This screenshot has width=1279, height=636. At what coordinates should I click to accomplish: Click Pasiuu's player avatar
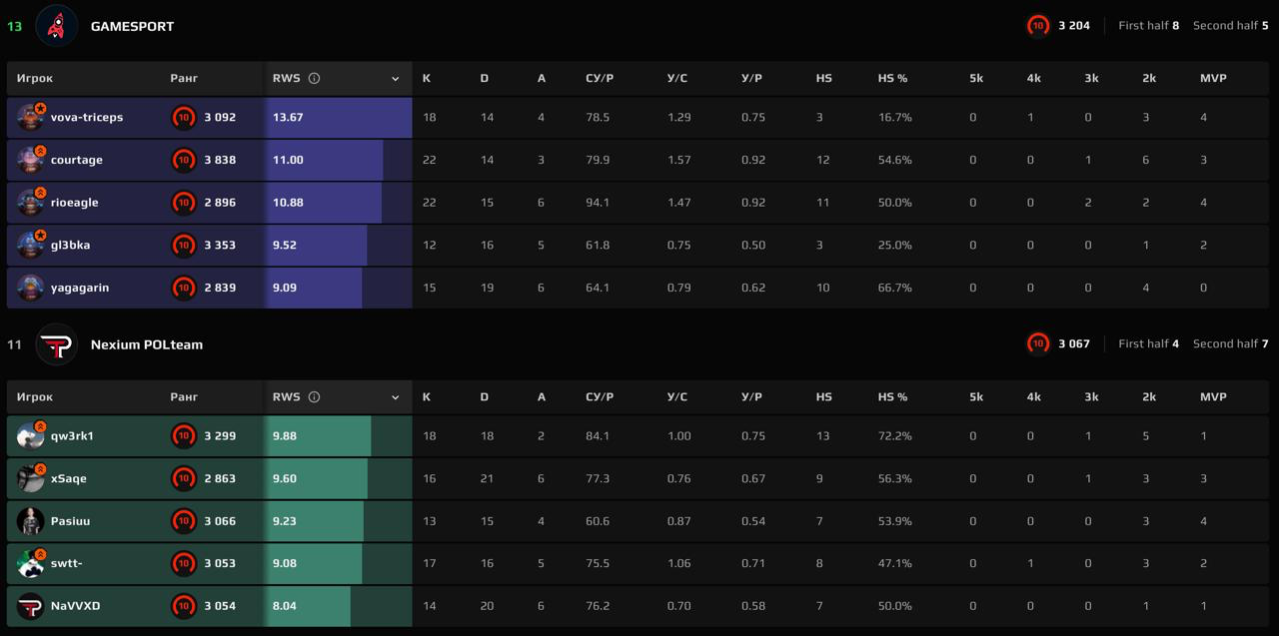[30, 521]
